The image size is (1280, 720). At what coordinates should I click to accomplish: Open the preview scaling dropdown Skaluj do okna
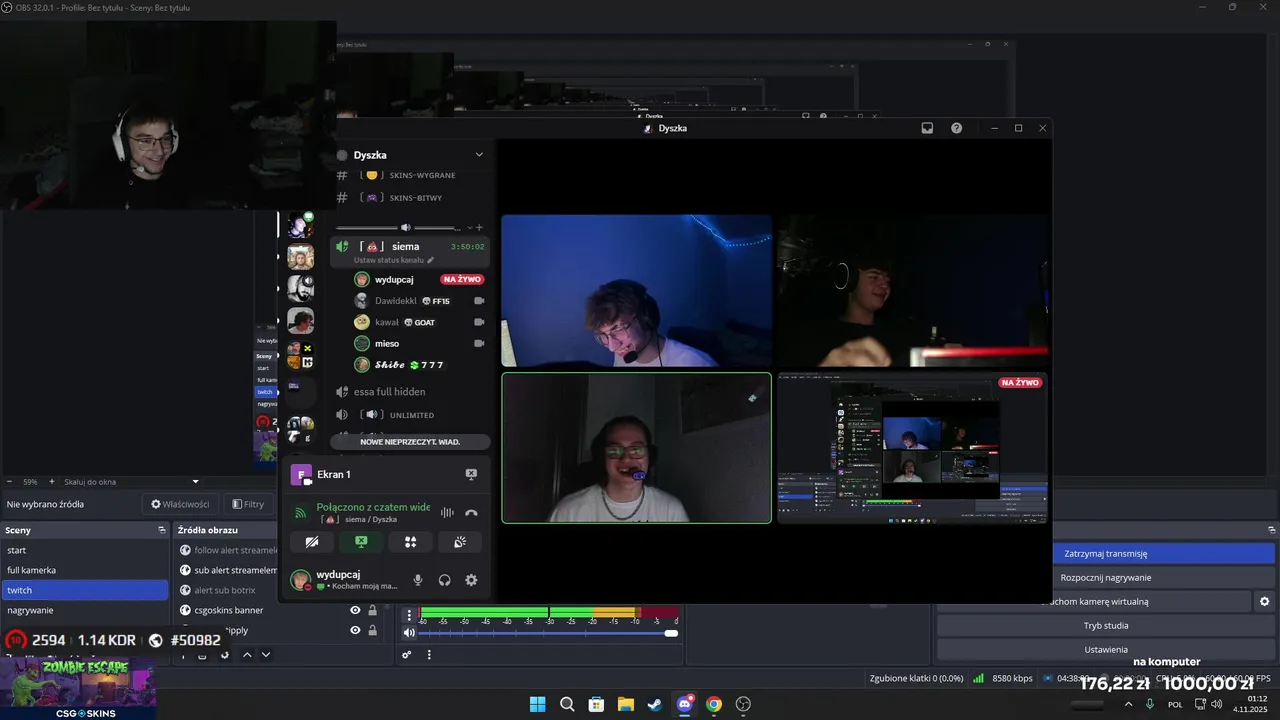point(131,481)
